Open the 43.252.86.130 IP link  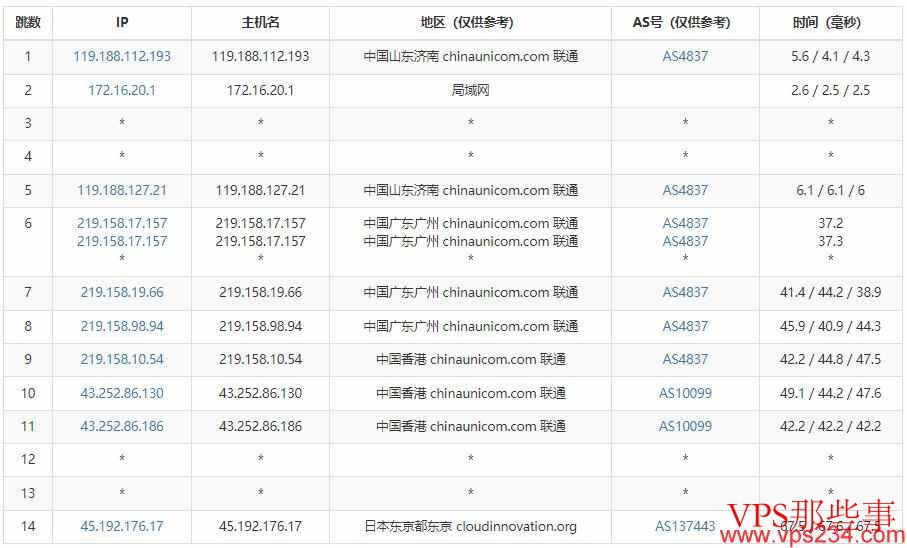click(121, 393)
